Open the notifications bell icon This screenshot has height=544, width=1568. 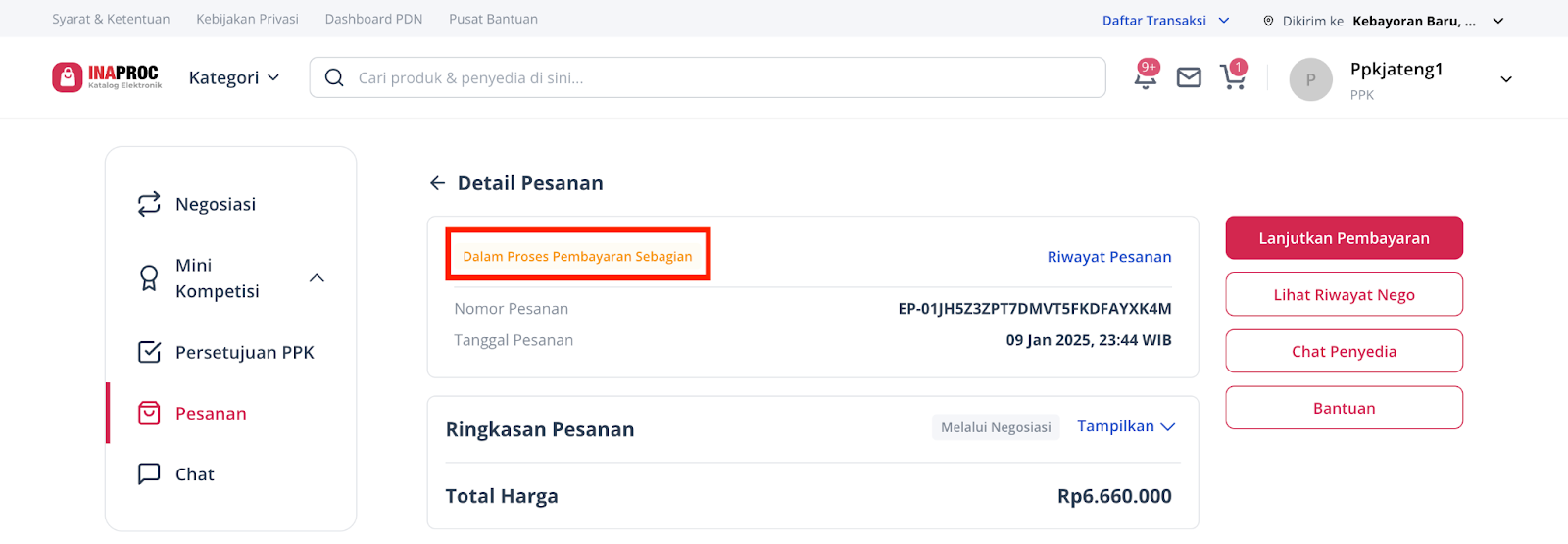(1145, 77)
